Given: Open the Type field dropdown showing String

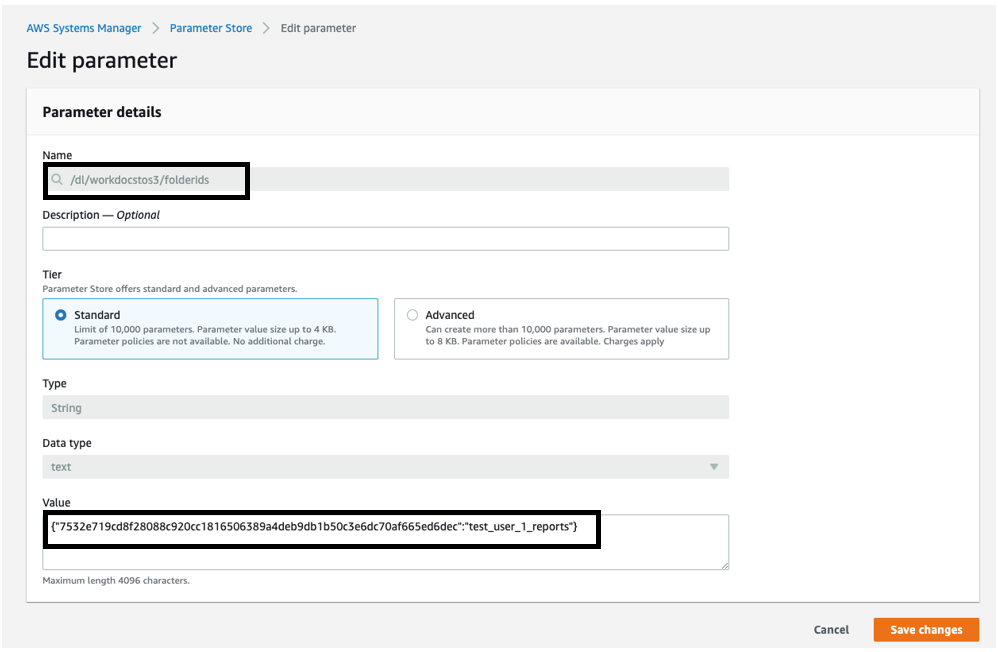Looking at the screenshot, I should pyautogui.click(x=385, y=407).
